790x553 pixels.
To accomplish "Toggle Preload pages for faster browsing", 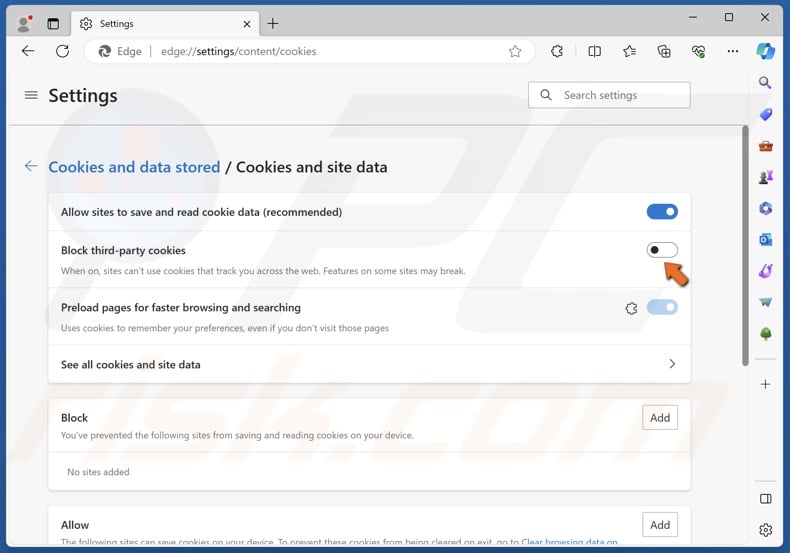I will [662, 307].
